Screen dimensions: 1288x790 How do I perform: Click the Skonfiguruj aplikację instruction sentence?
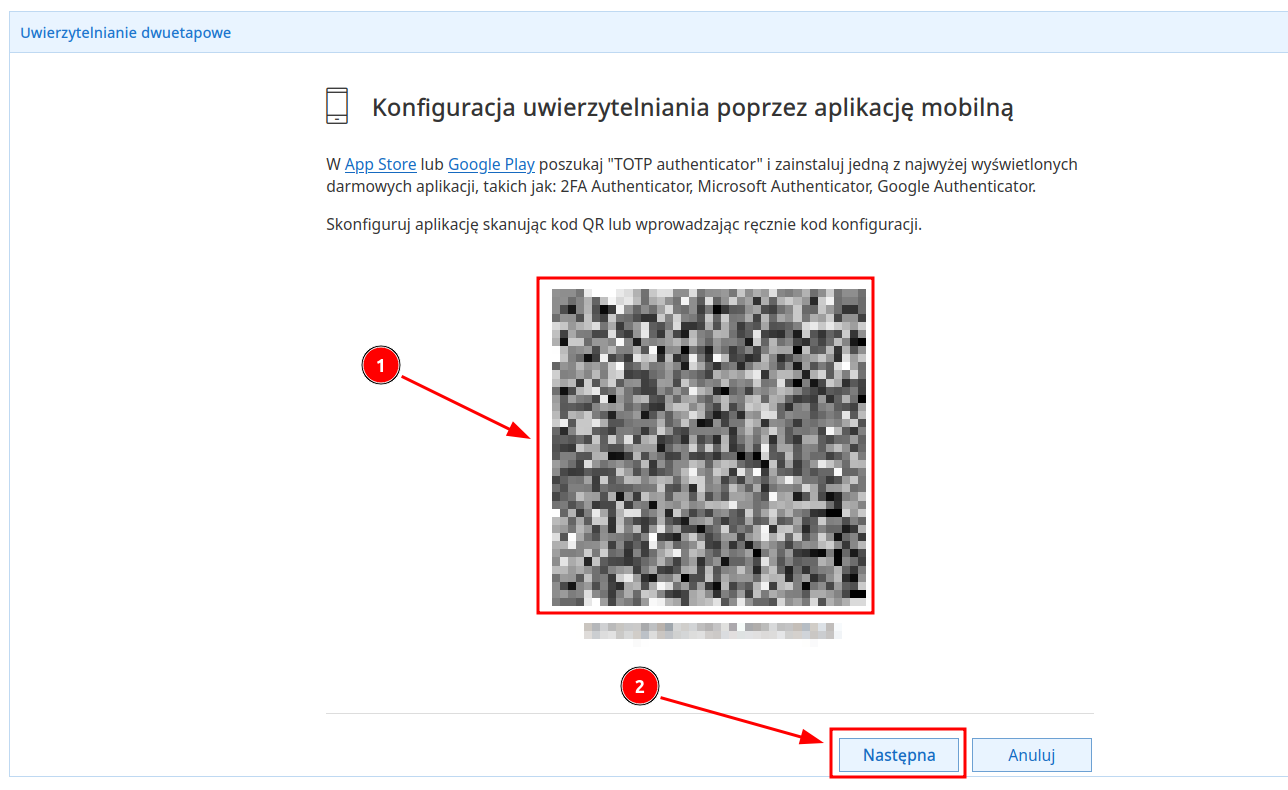624,224
